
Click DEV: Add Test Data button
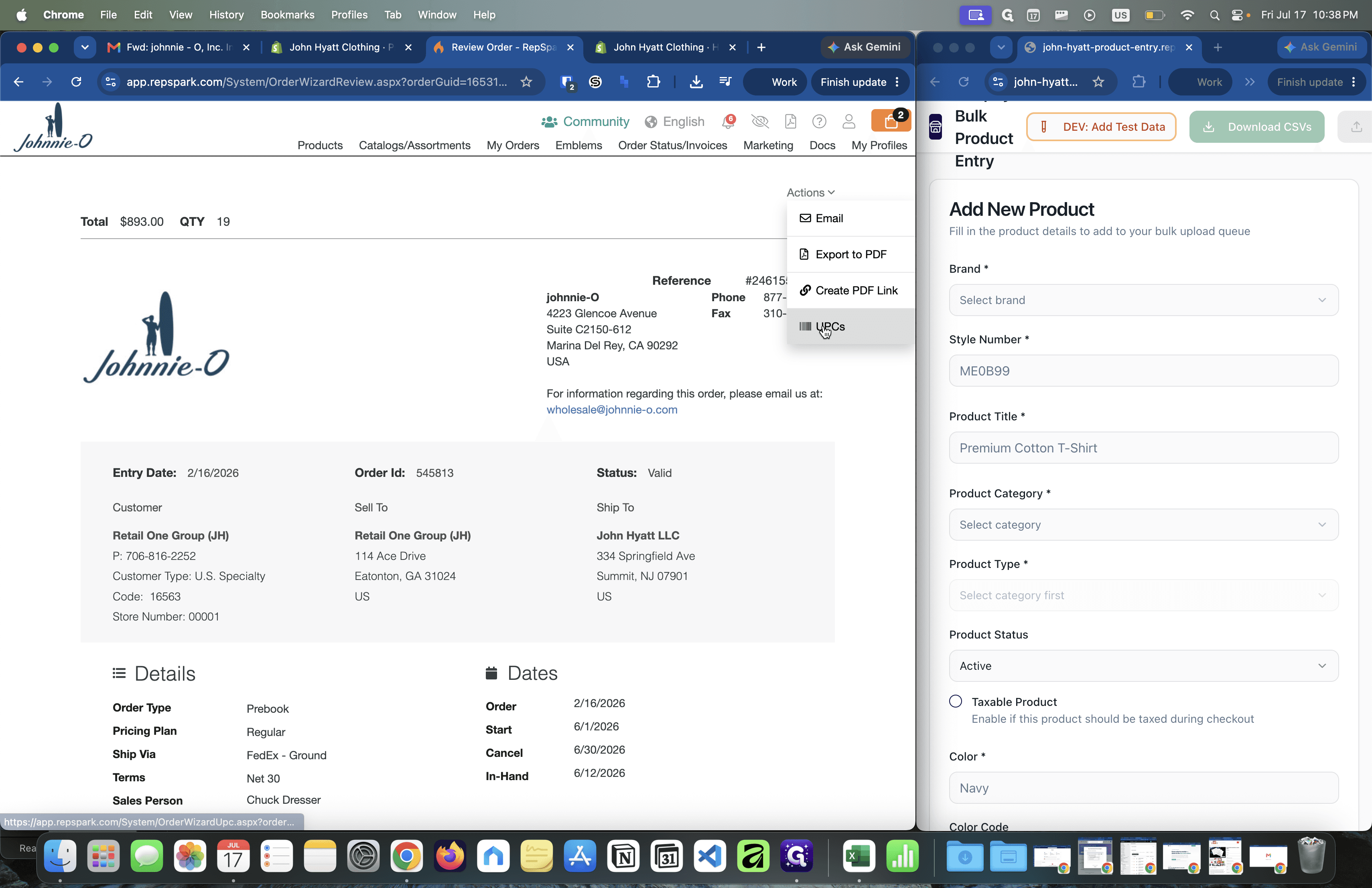1101,127
